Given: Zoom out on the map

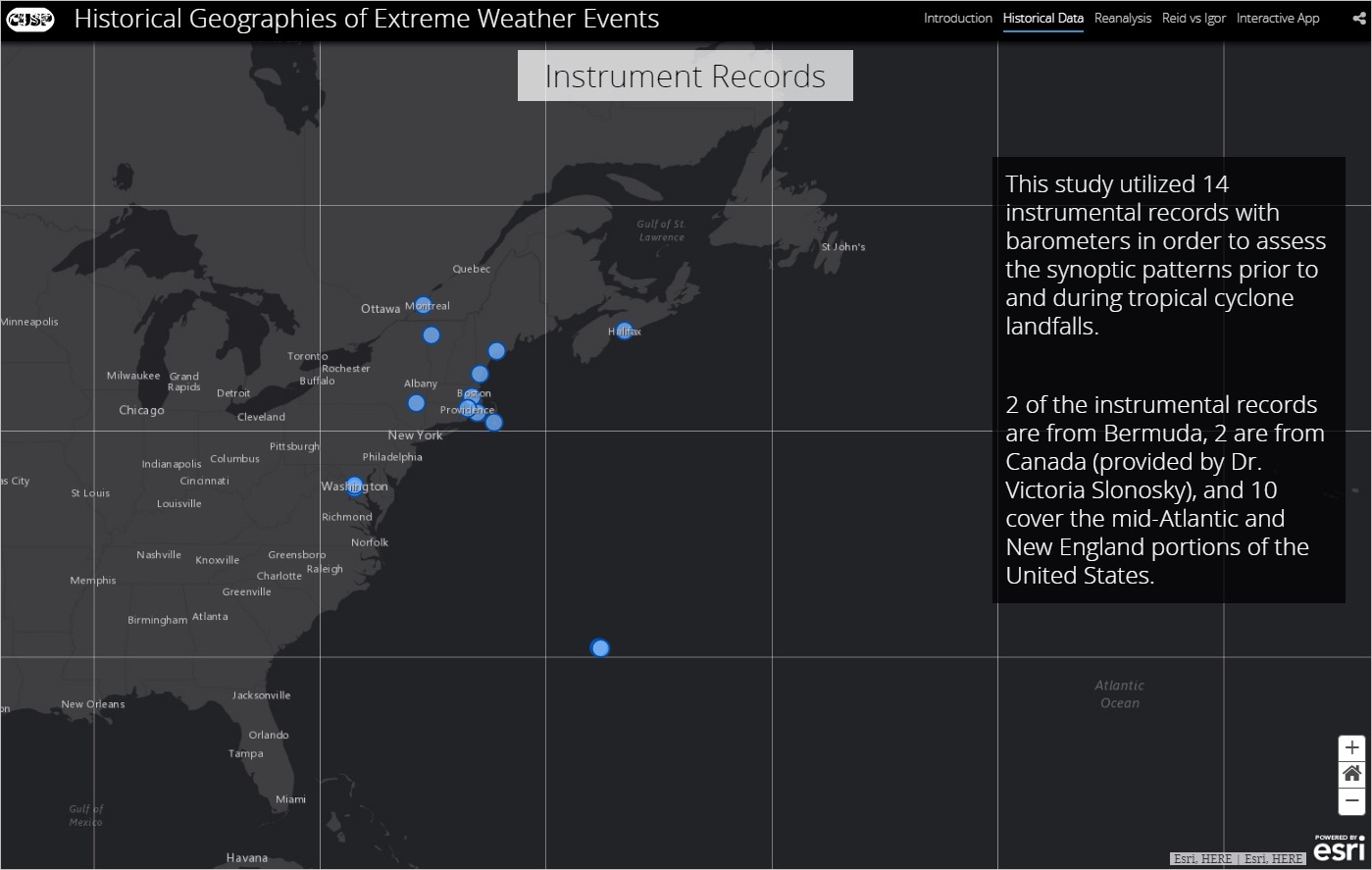Looking at the screenshot, I should pos(1351,801).
